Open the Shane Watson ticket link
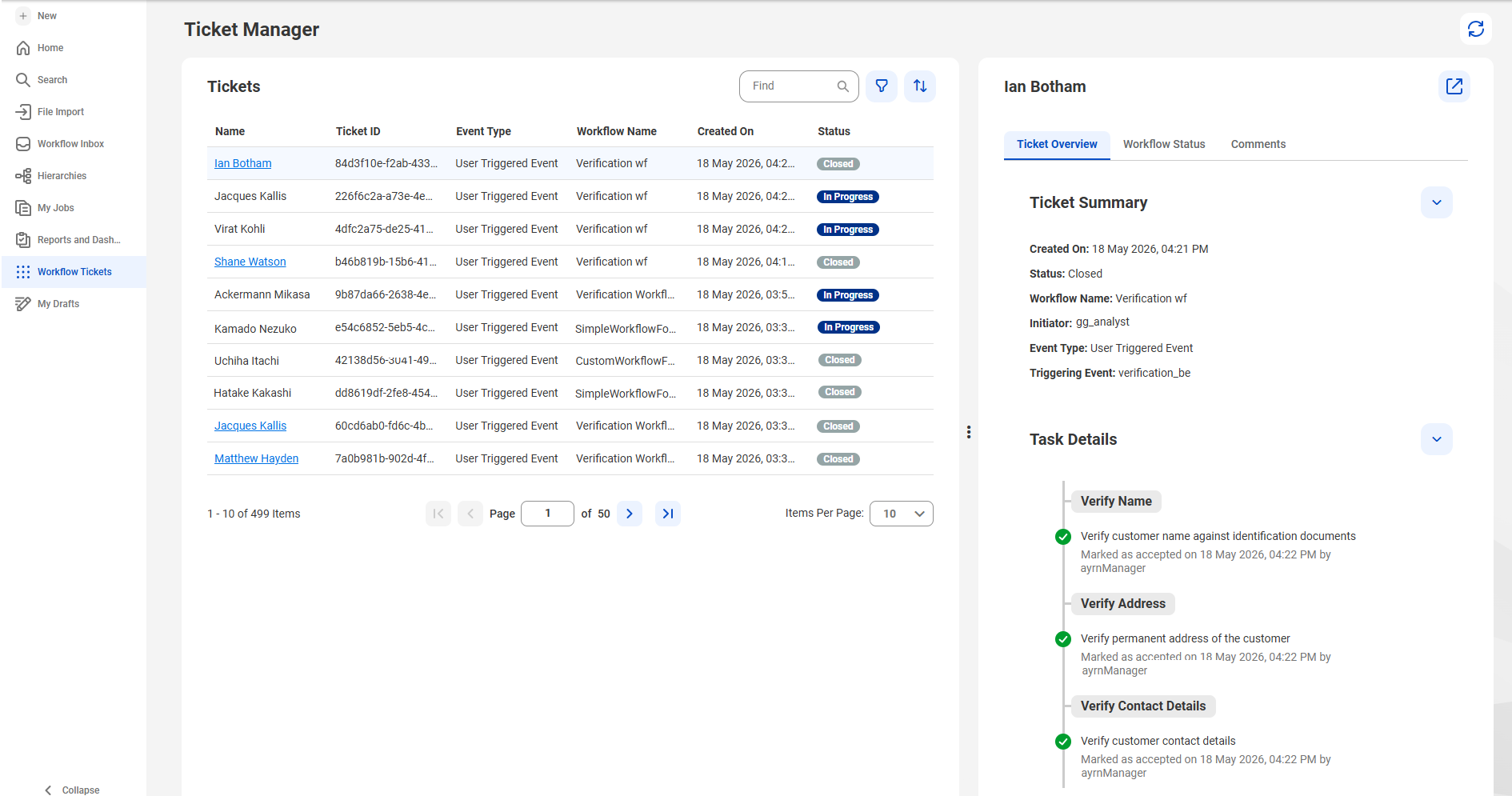This screenshot has width=1512, height=796. pyautogui.click(x=250, y=262)
